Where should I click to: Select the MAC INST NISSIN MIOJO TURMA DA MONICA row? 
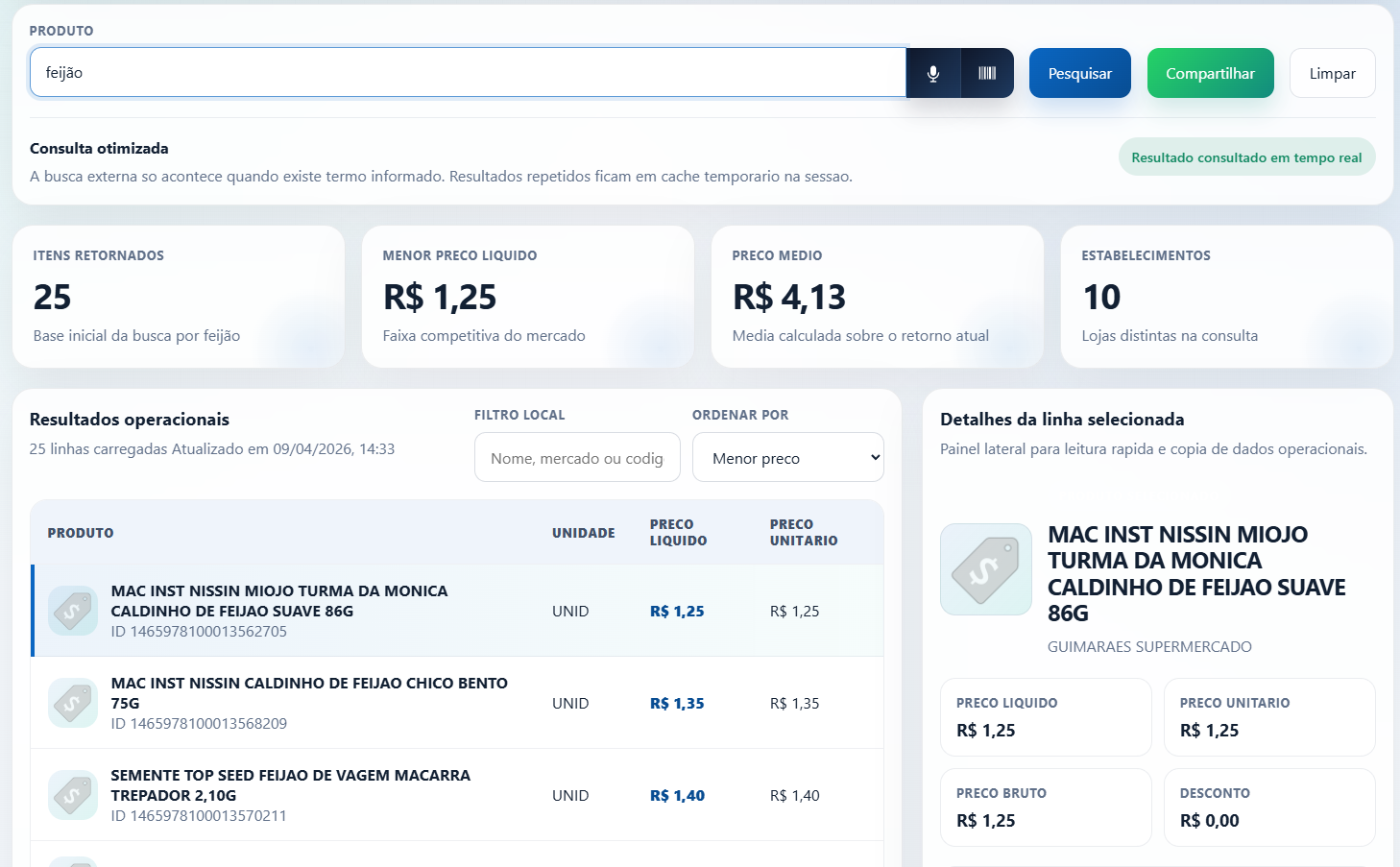457,611
